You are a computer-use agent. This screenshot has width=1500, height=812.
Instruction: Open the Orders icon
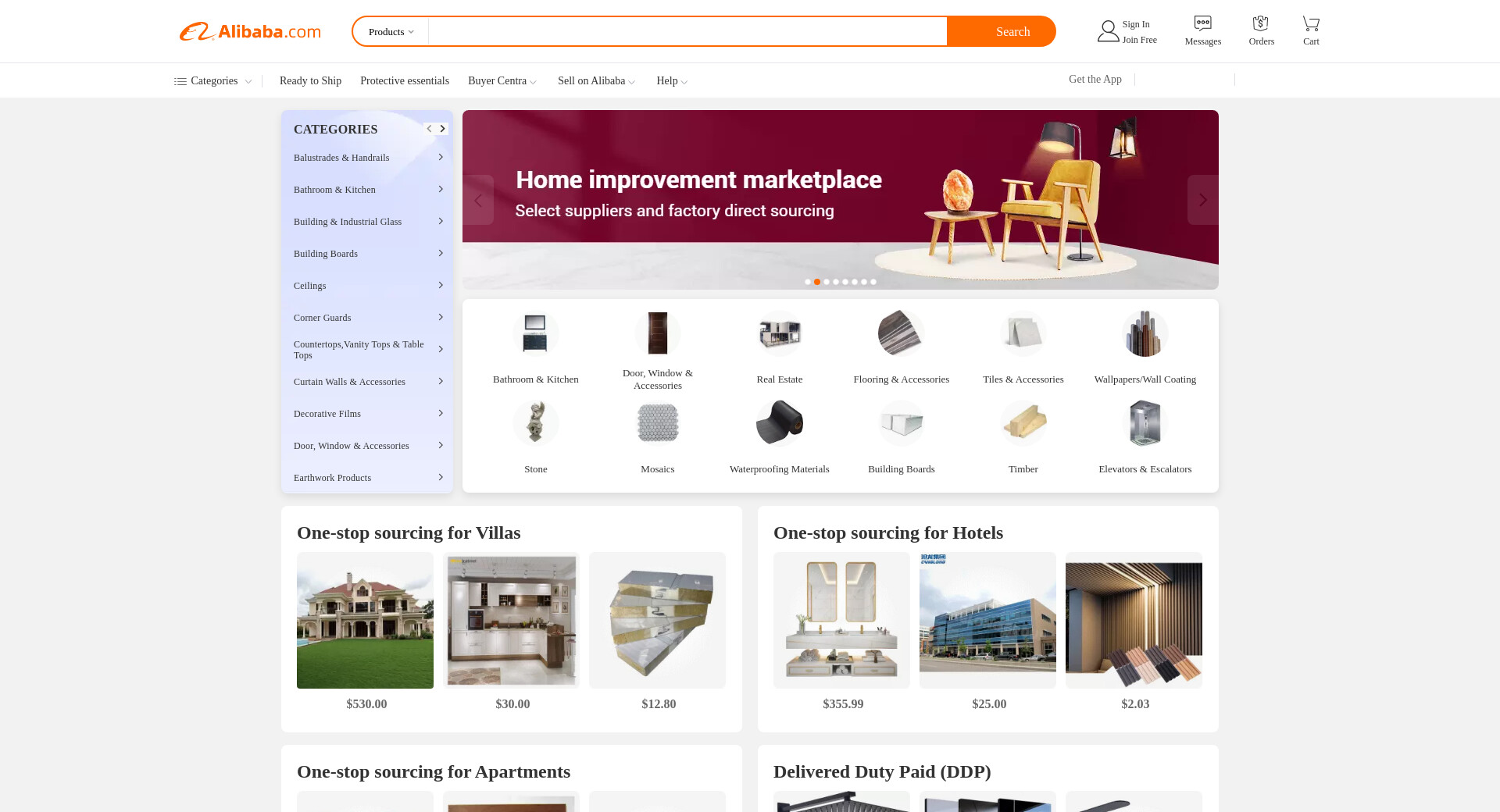tap(1260, 23)
